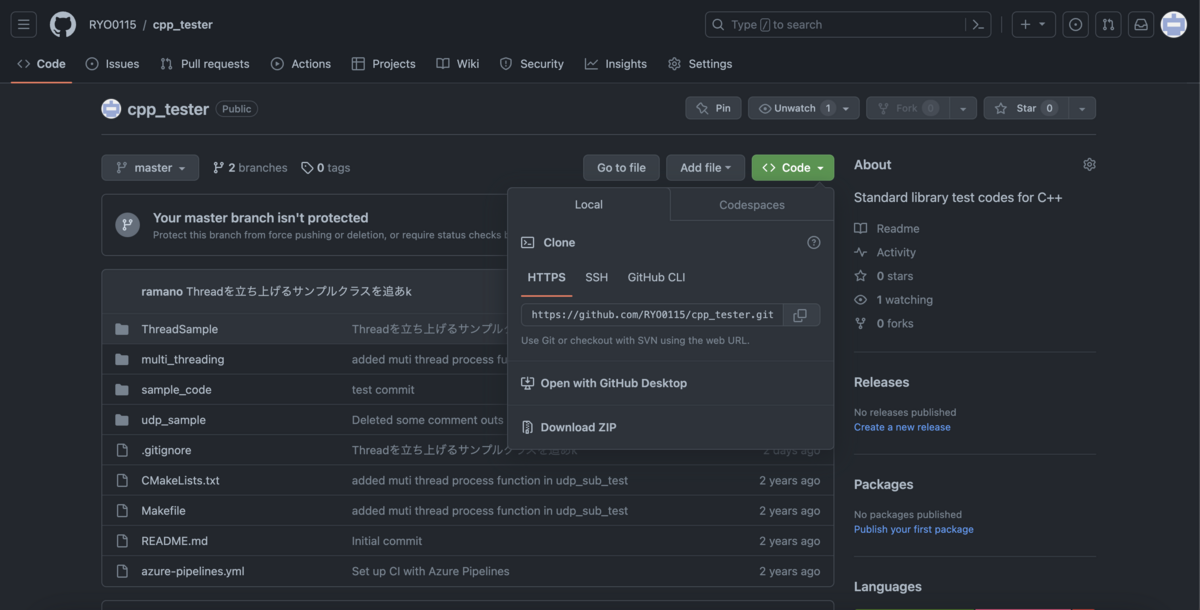This screenshot has height=610, width=1200.
Task: Open the Create new plus dropdown
Action: tap(1034, 24)
